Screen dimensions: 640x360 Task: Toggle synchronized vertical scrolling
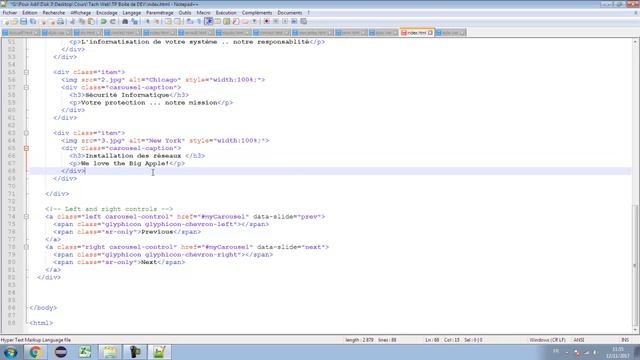click(x=168, y=21)
